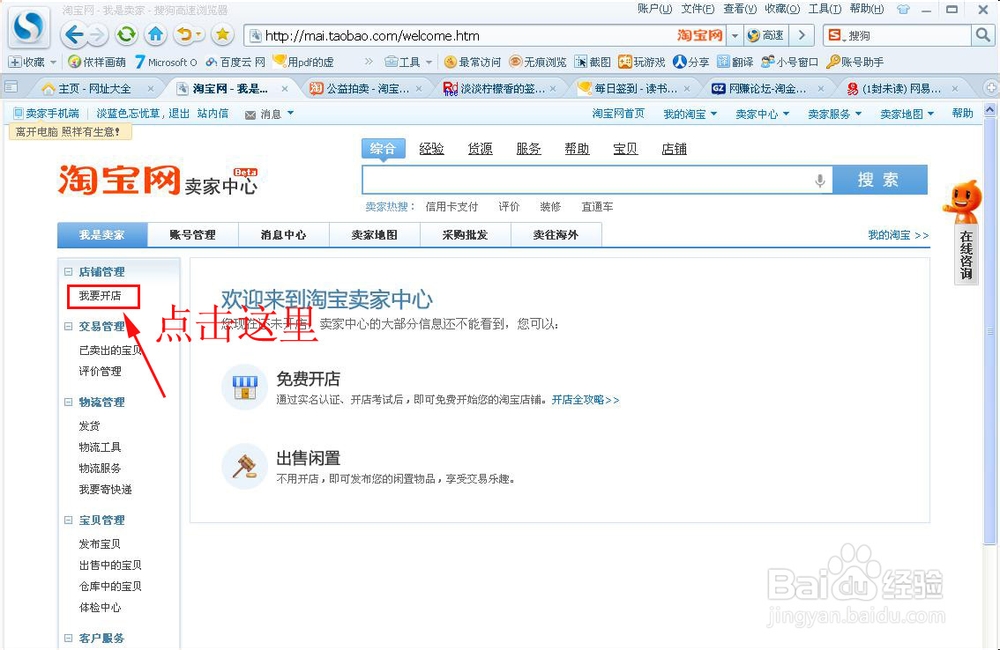
Task: Select the 店铺 search category tab
Action: coord(673,149)
